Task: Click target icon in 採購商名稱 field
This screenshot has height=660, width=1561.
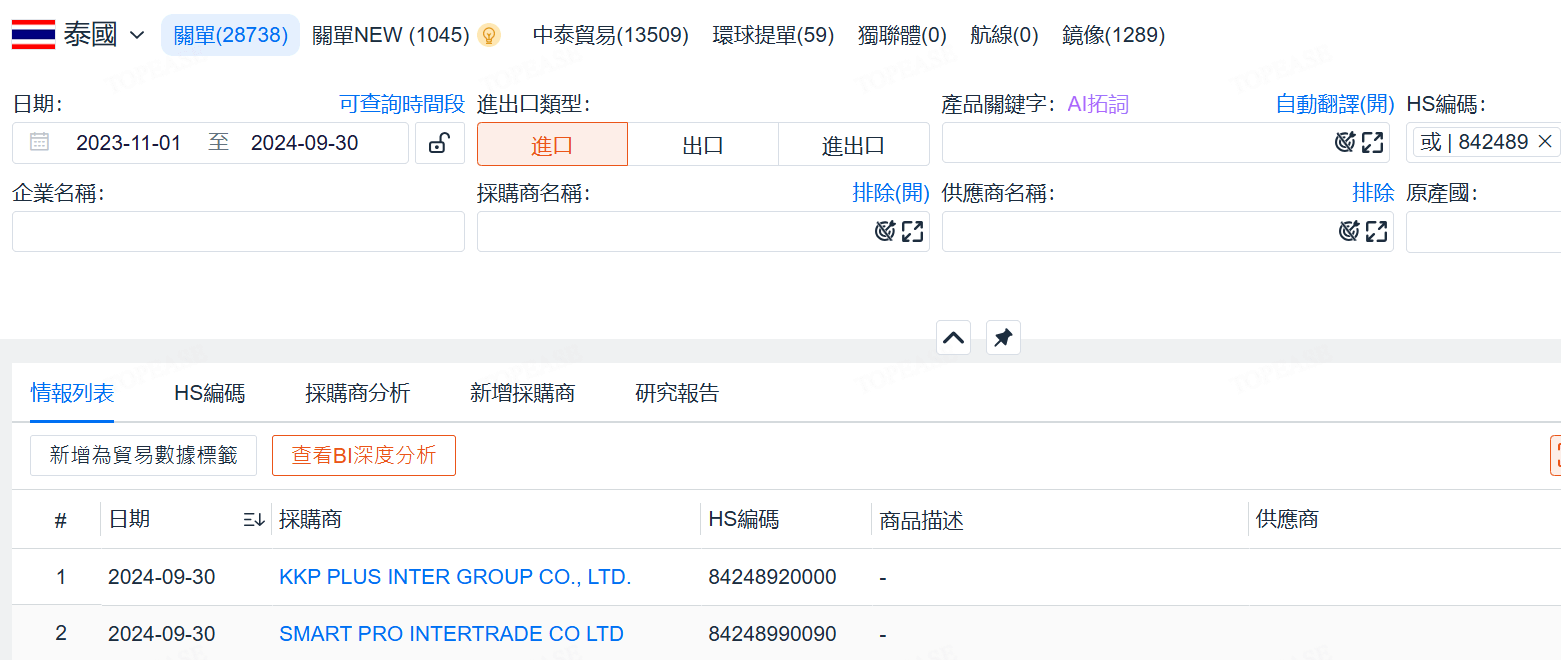Action: pos(884,232)
